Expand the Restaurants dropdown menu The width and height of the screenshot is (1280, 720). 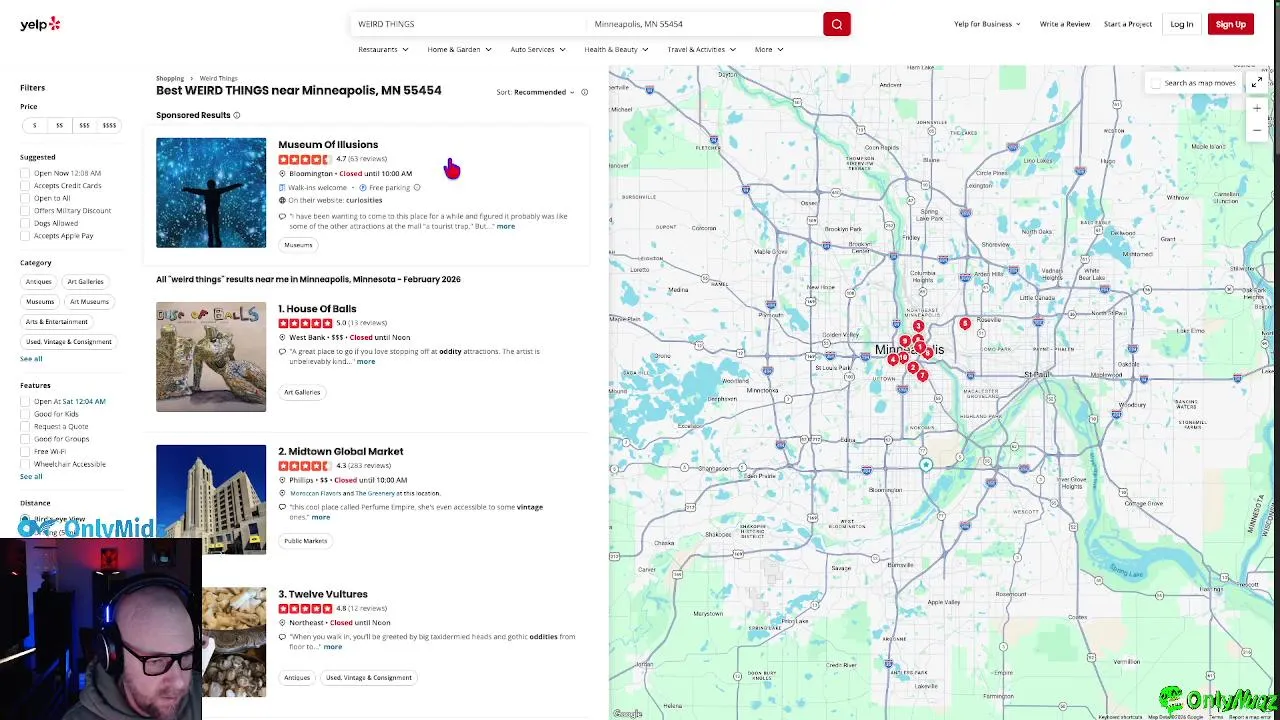point(383,49)
